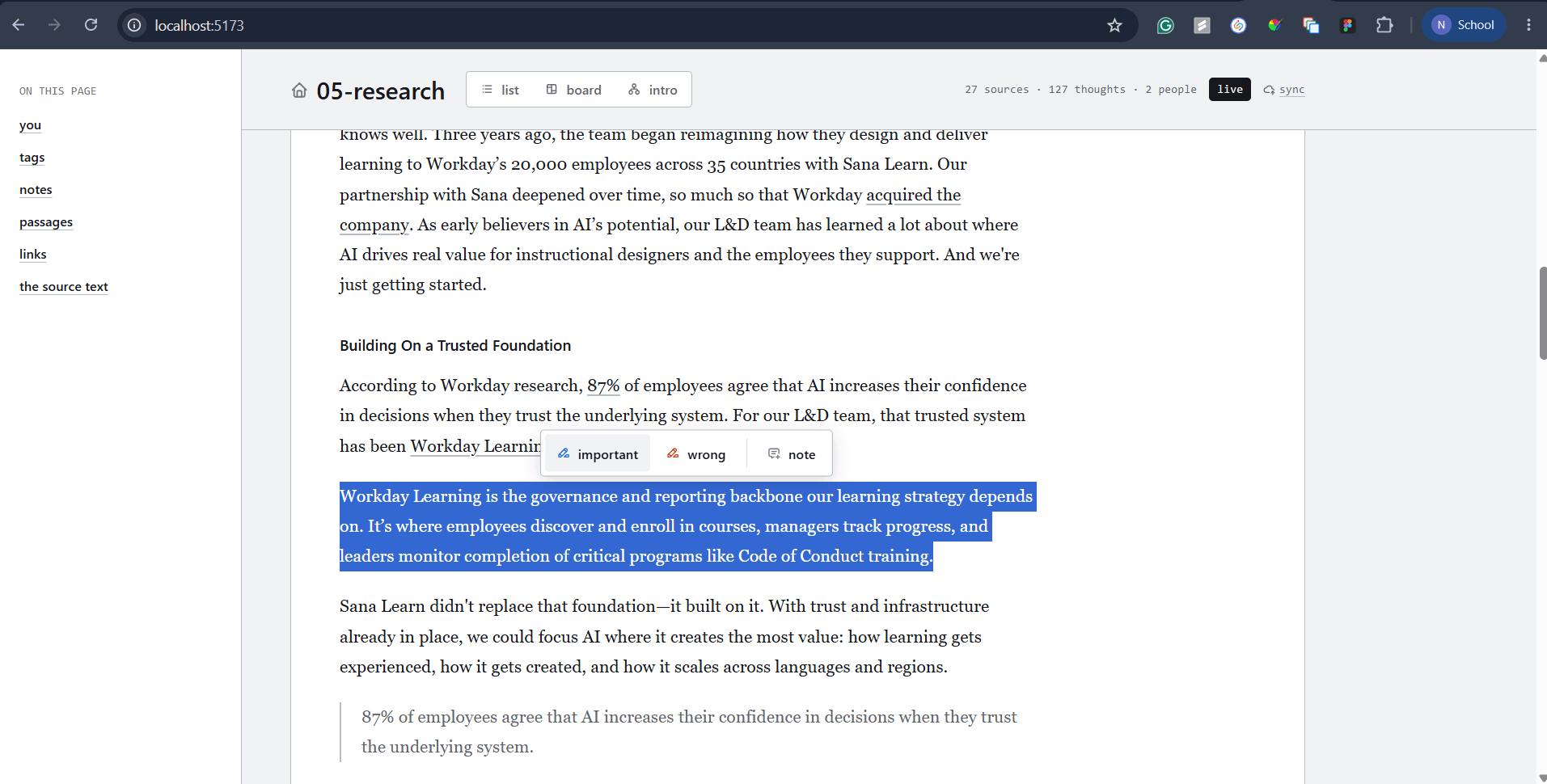Screen dimensions: 1547x784
Task: Open the Figma extension icon
Action: point(1347,25)
